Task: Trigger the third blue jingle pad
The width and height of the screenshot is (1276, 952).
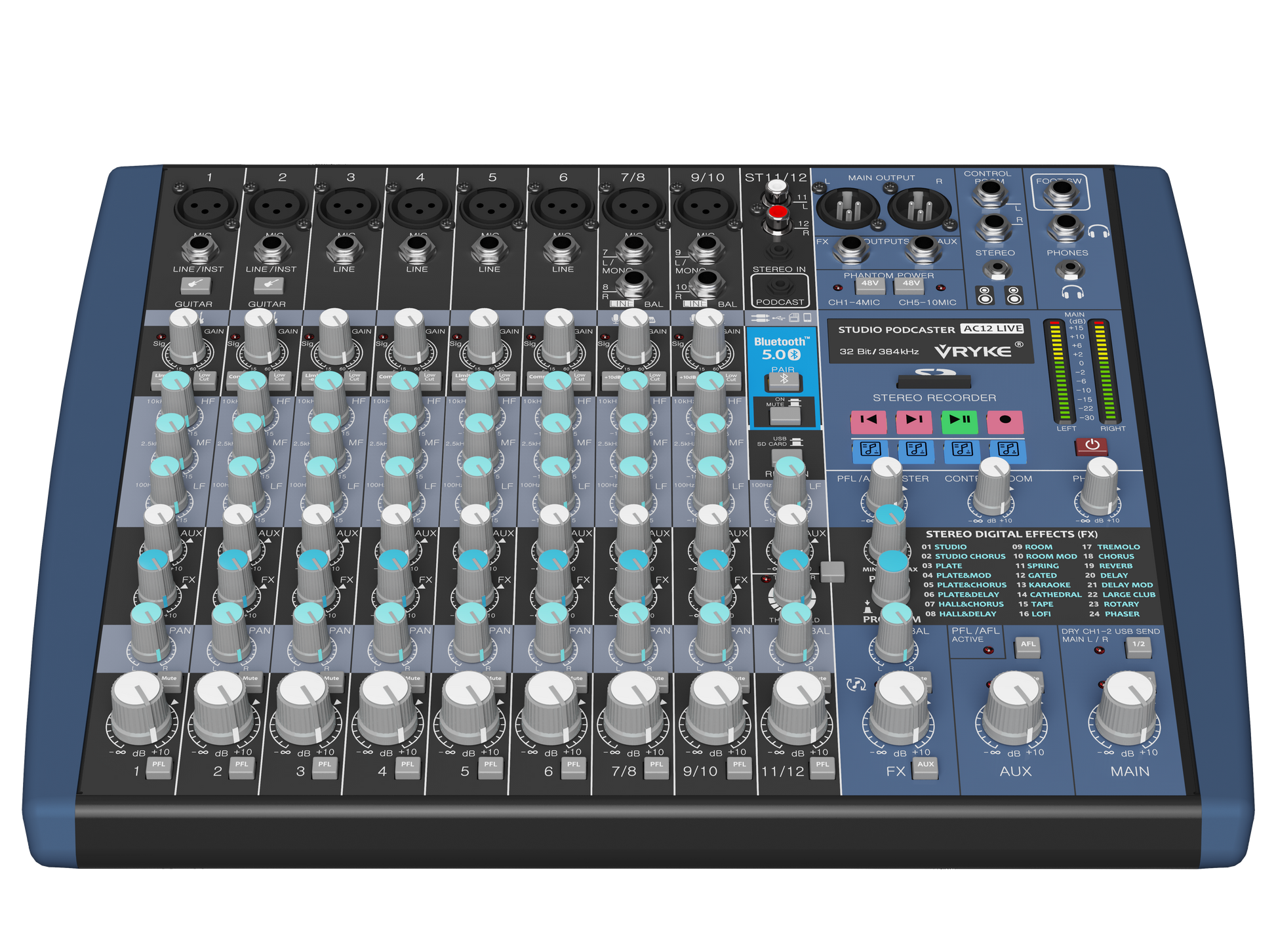Action: (962, 450)
